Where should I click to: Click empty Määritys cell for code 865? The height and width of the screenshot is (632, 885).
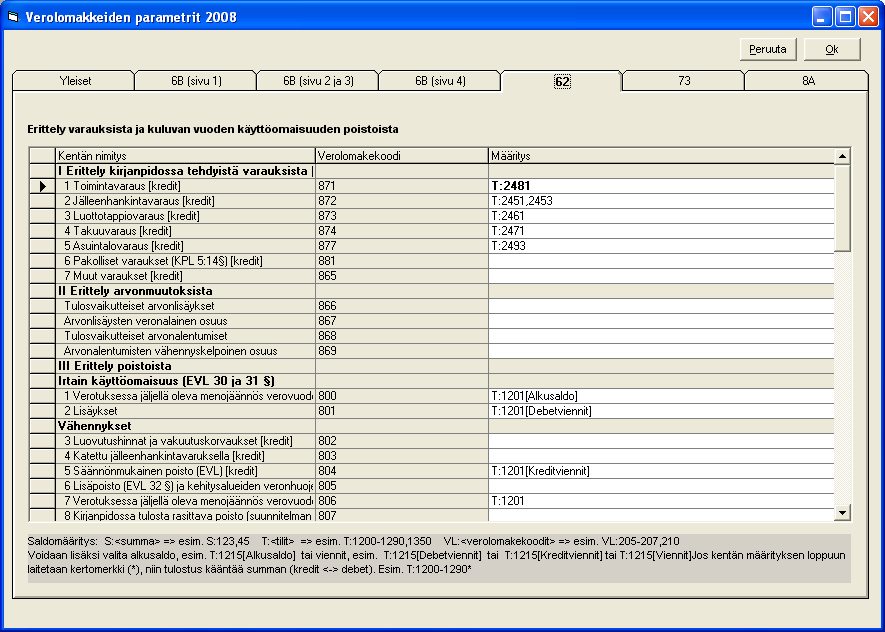pyautogui.click(x=661, y=276)
